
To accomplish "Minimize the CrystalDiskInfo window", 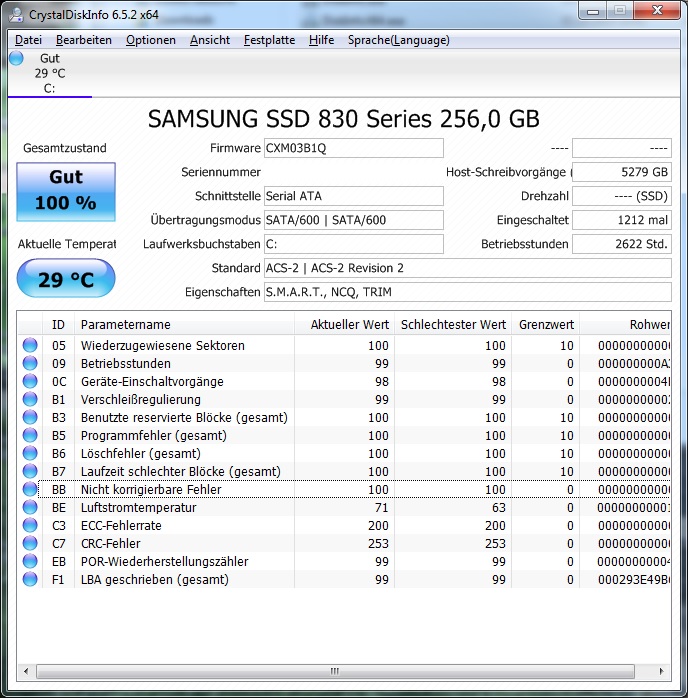I will [x=593, y=11].
